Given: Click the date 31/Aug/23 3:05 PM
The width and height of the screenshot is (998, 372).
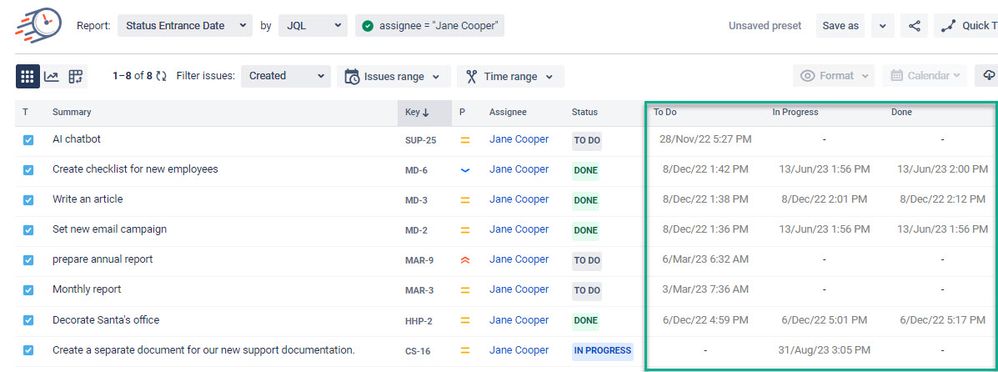Looking at the screenshot, I should (824, 350).
